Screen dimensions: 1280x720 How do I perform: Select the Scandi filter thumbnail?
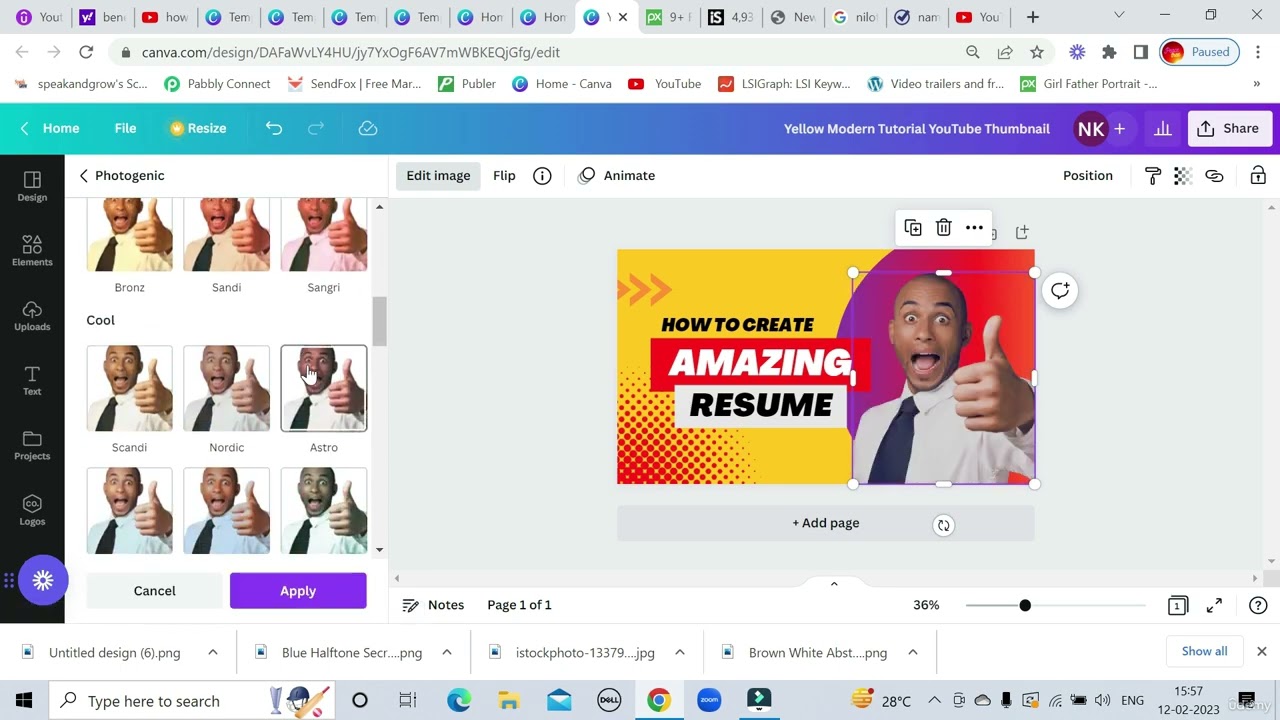129,388
